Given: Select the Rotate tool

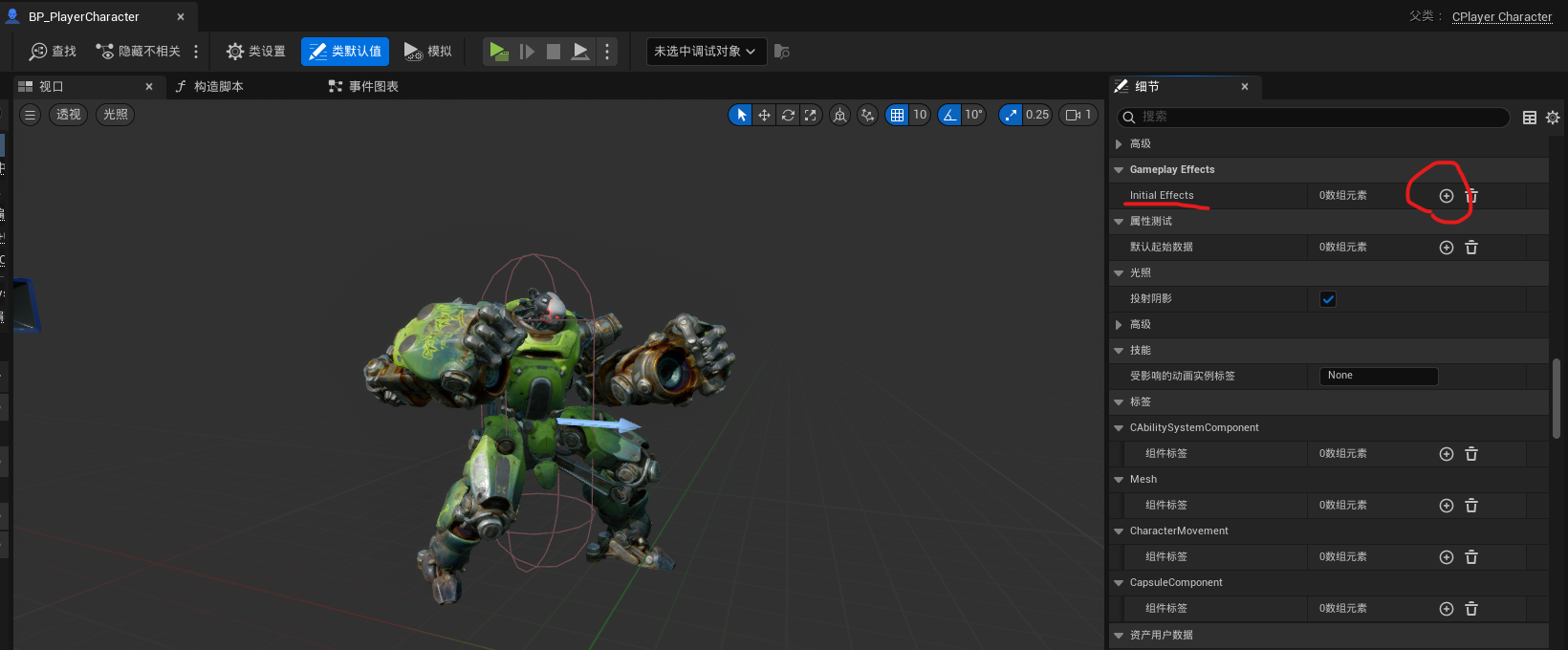Looking at the screenshot, I should [788, 115].
